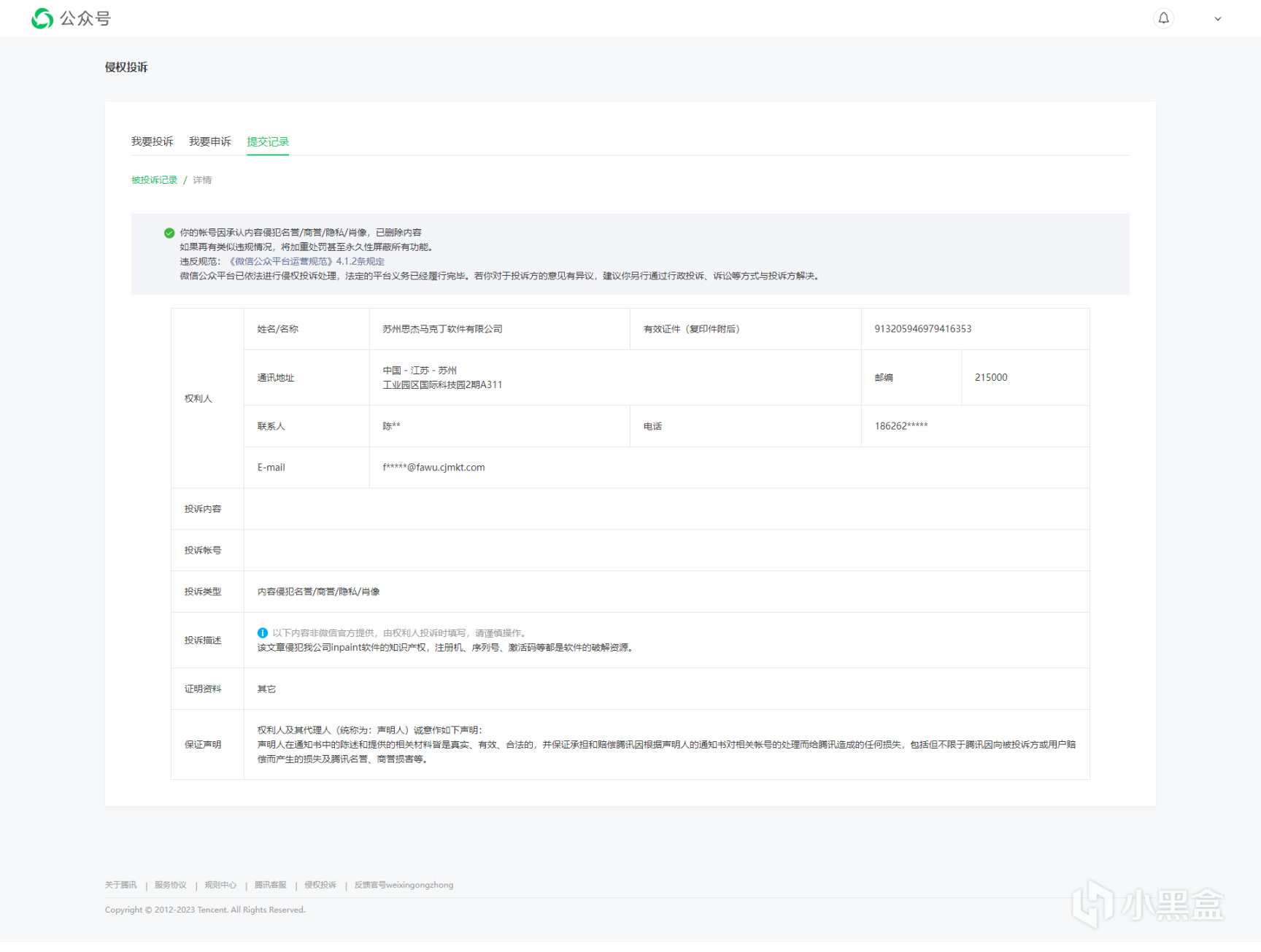Open the 规则中心 footer link
Screen dimensions: 1261x952
click(220, 885)
